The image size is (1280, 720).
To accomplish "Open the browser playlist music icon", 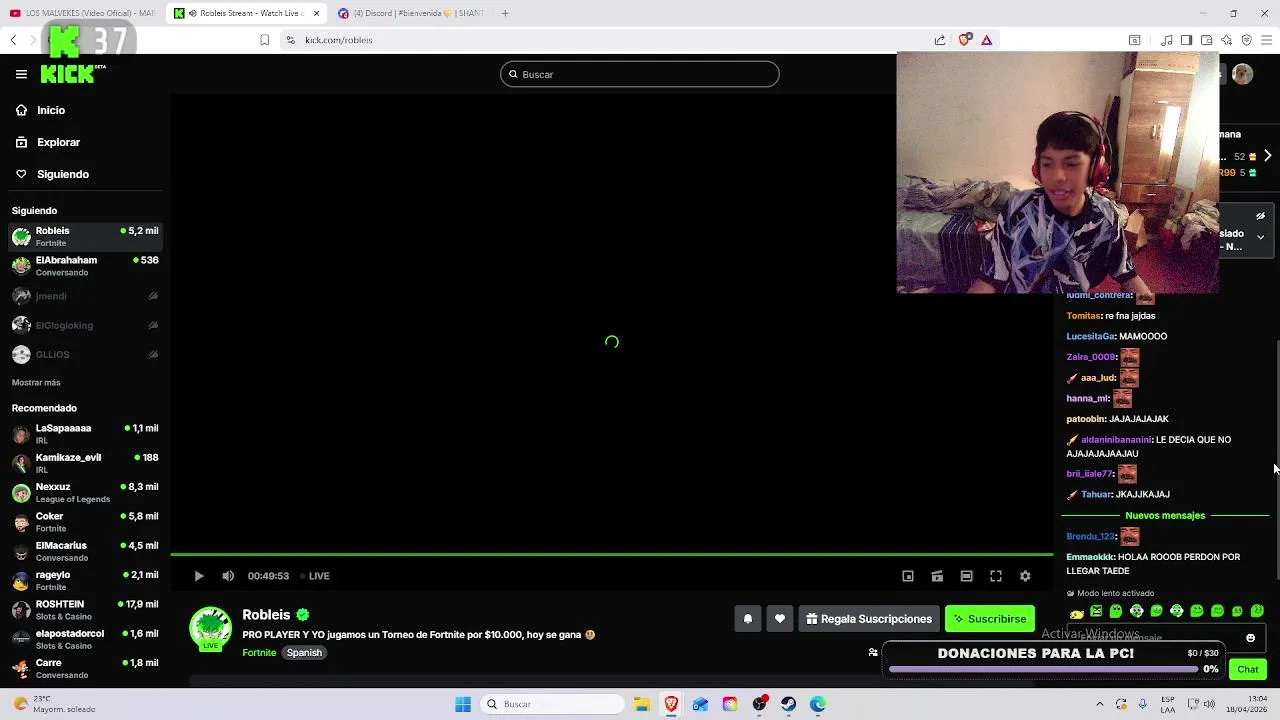I will tap(1167, 40).
